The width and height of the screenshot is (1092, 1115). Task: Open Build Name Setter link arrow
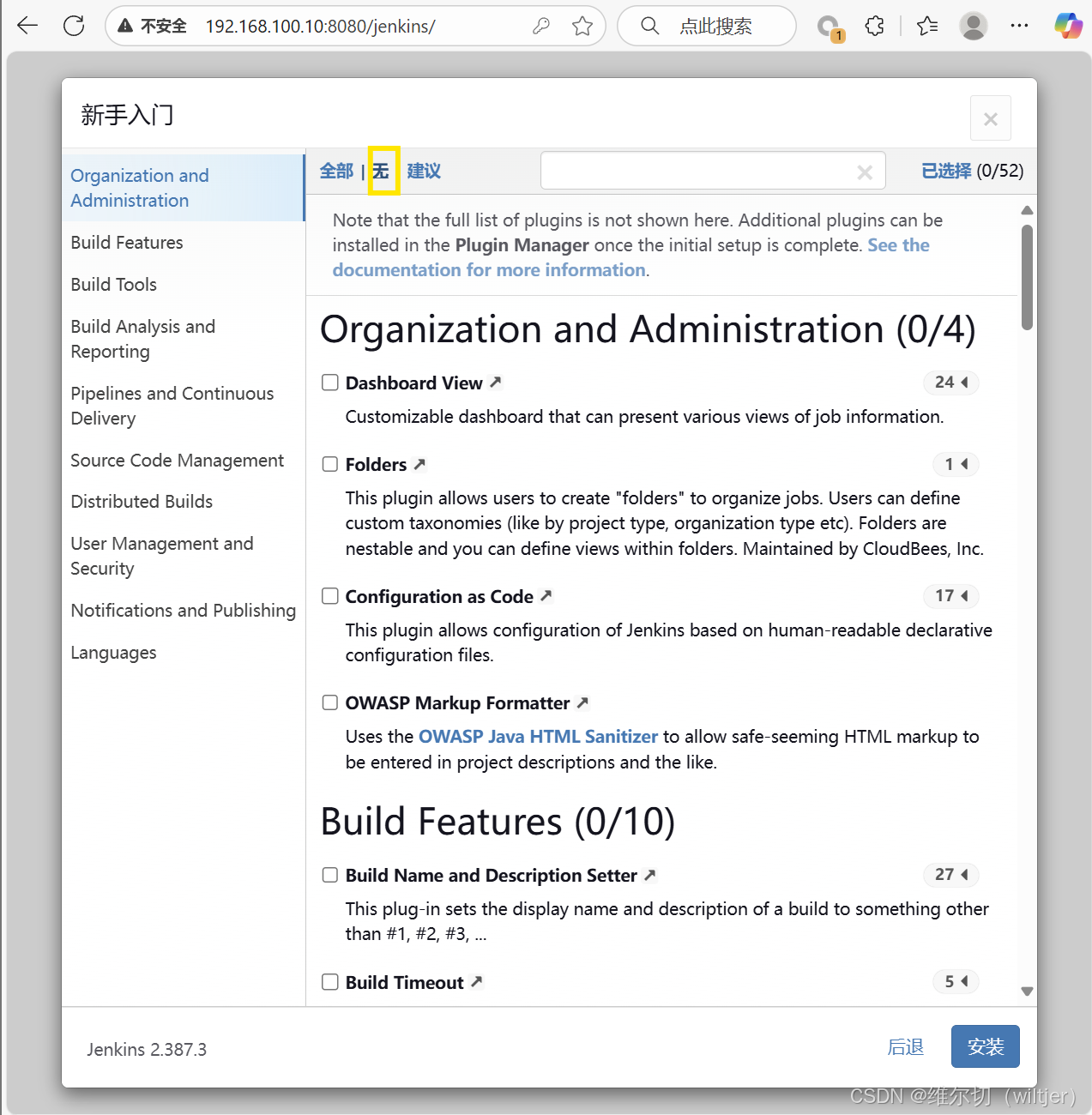650,875
